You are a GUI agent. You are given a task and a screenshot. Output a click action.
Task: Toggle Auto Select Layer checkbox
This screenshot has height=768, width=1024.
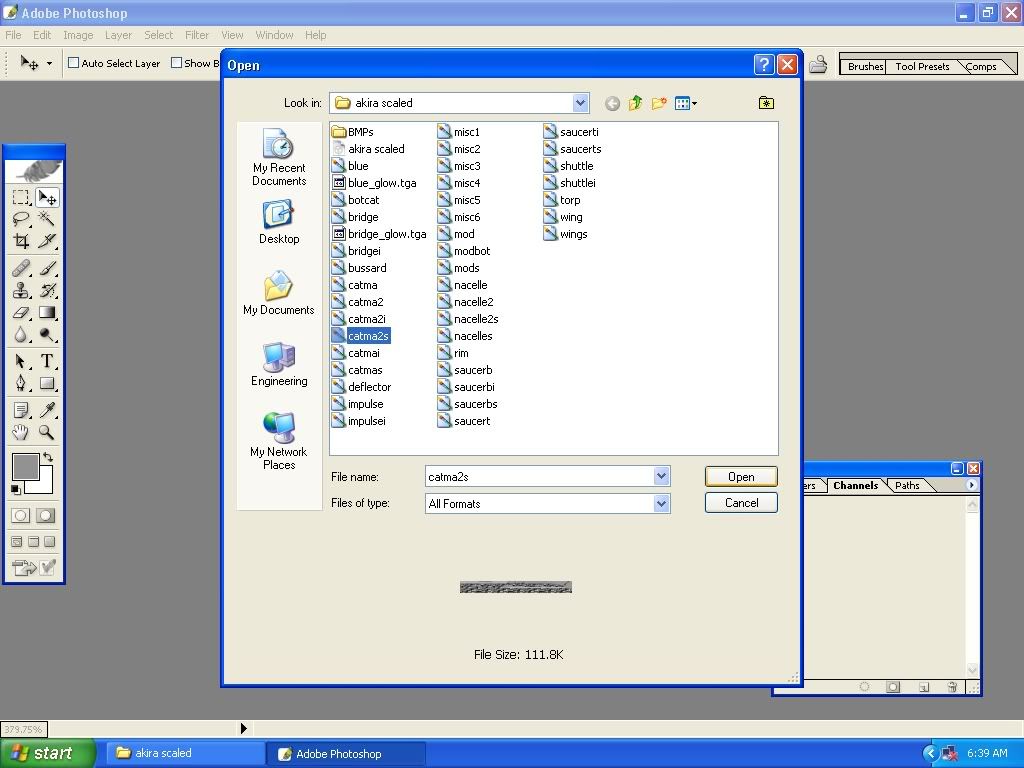point(74,63)
